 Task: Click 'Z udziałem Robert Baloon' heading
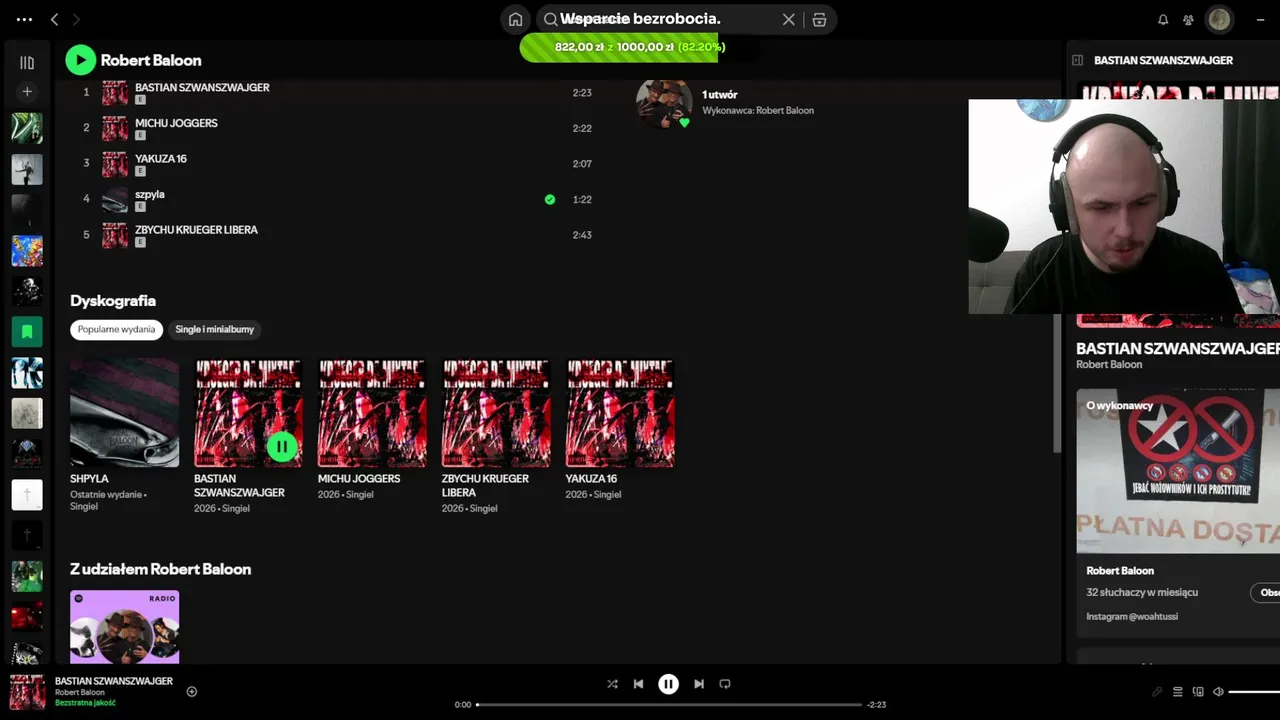click(160, 569)
